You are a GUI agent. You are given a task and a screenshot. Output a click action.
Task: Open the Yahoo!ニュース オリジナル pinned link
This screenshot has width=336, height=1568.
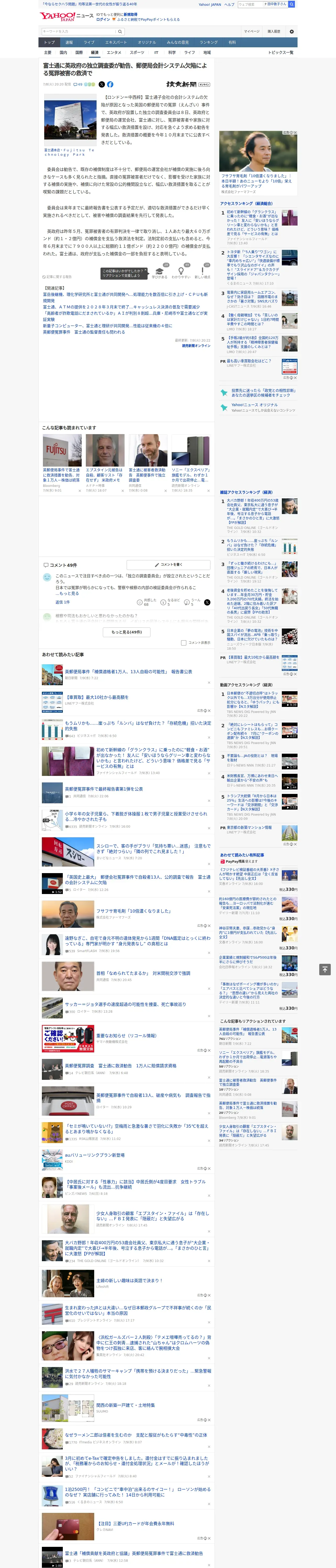254,404
